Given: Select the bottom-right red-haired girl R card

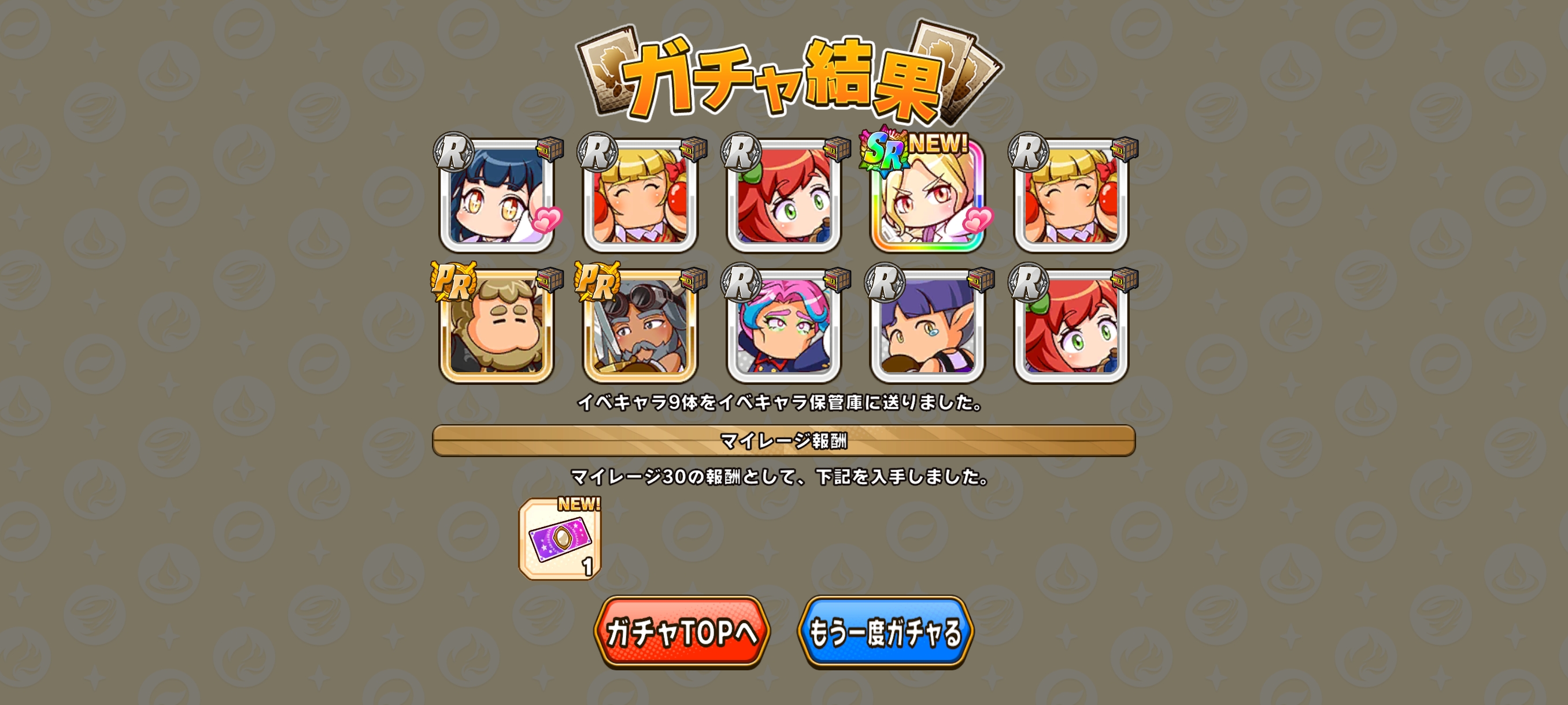Looking at the screenshot, I should [x=1071, y=325].
